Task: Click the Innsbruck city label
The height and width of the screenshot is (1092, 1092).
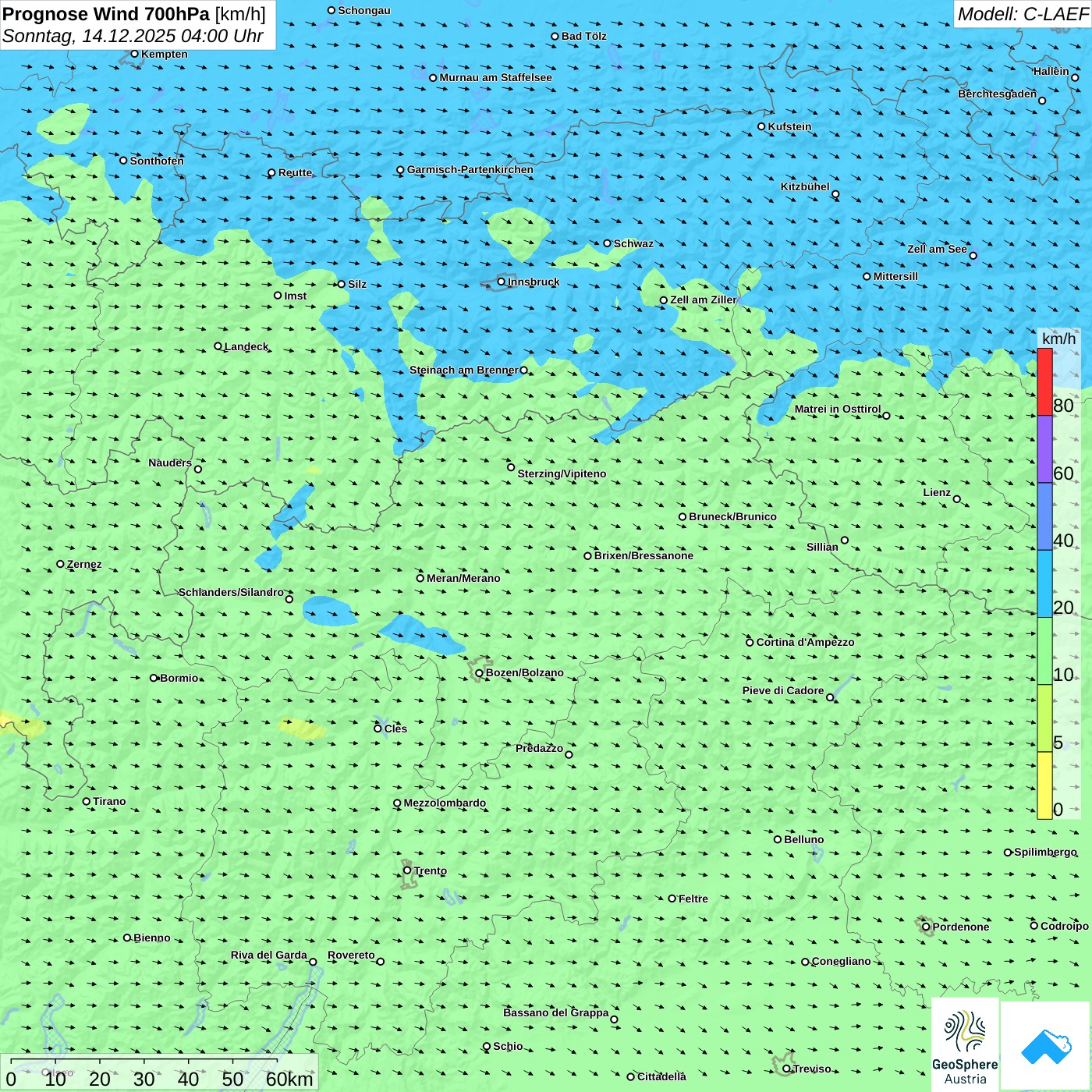Action: 534,282
